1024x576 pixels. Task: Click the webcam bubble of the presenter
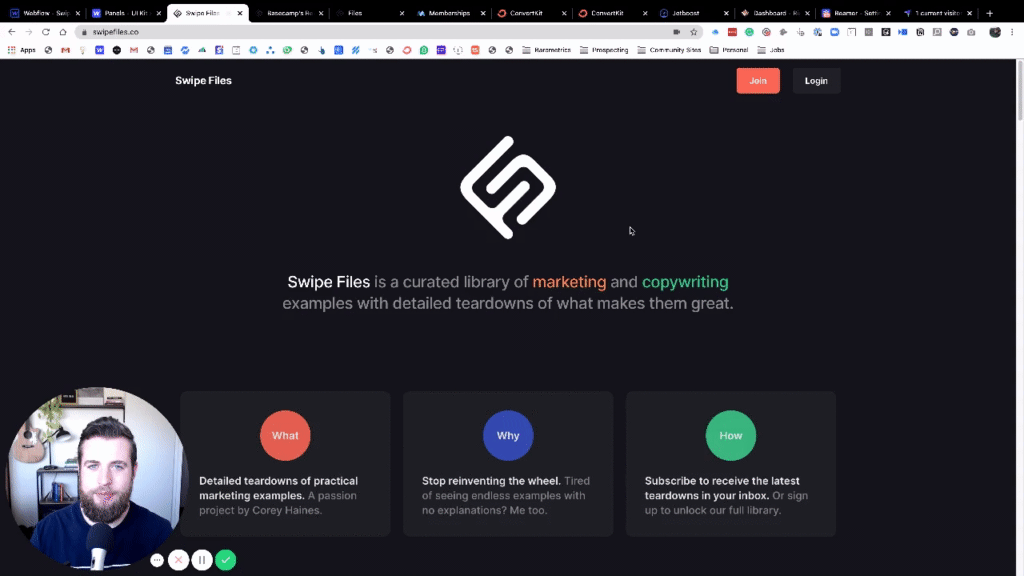click(x=97, y=478)
